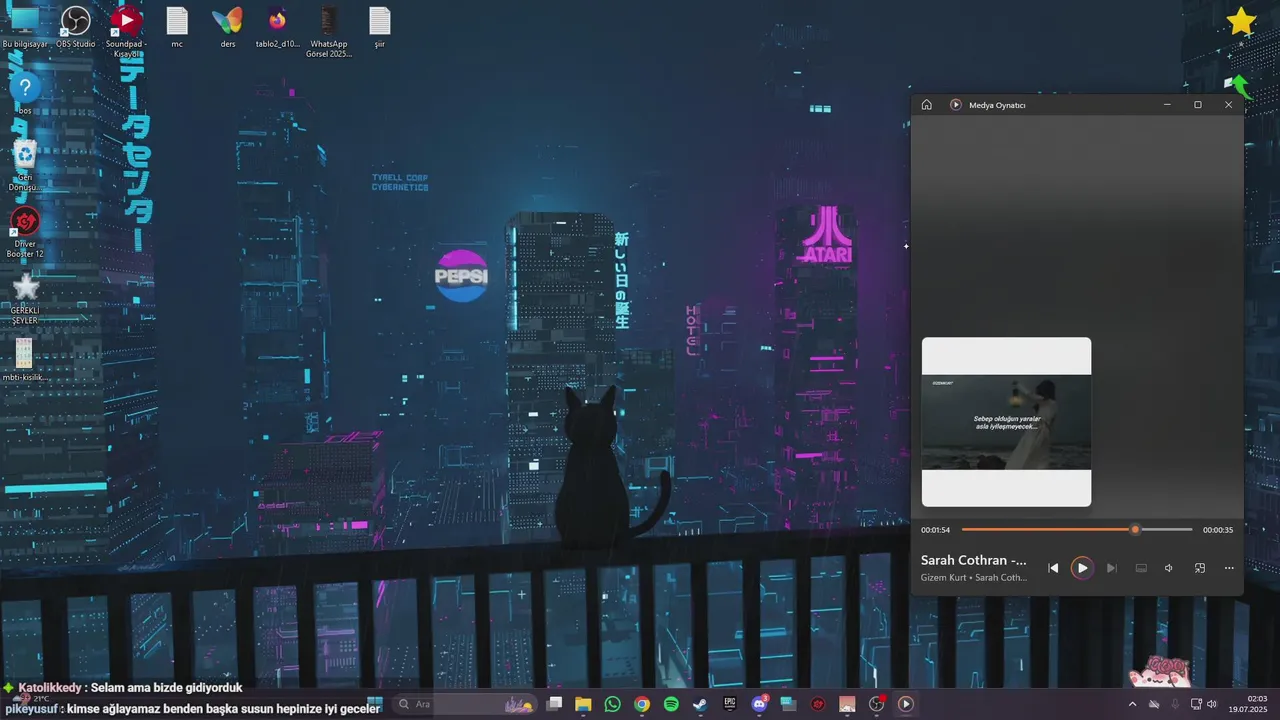This screenshot has width=1280, height=720.
Task: Open the system tray volume icon
Action: click(1212, 704)
